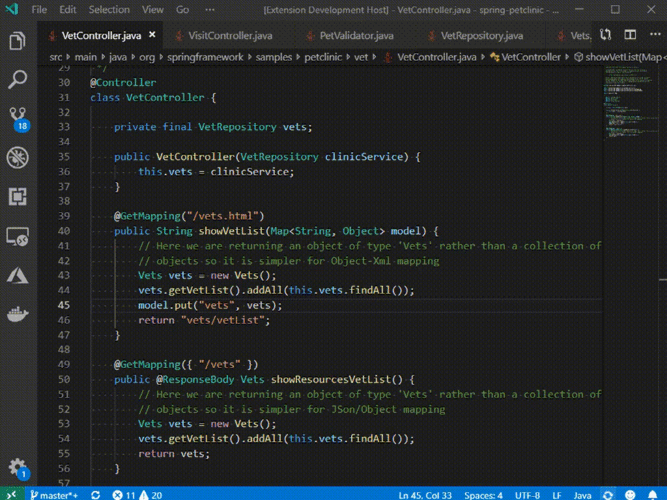Screen dimensions: 667x500
Task: Click the VS Code logo icon
Action: click(11, 9)
